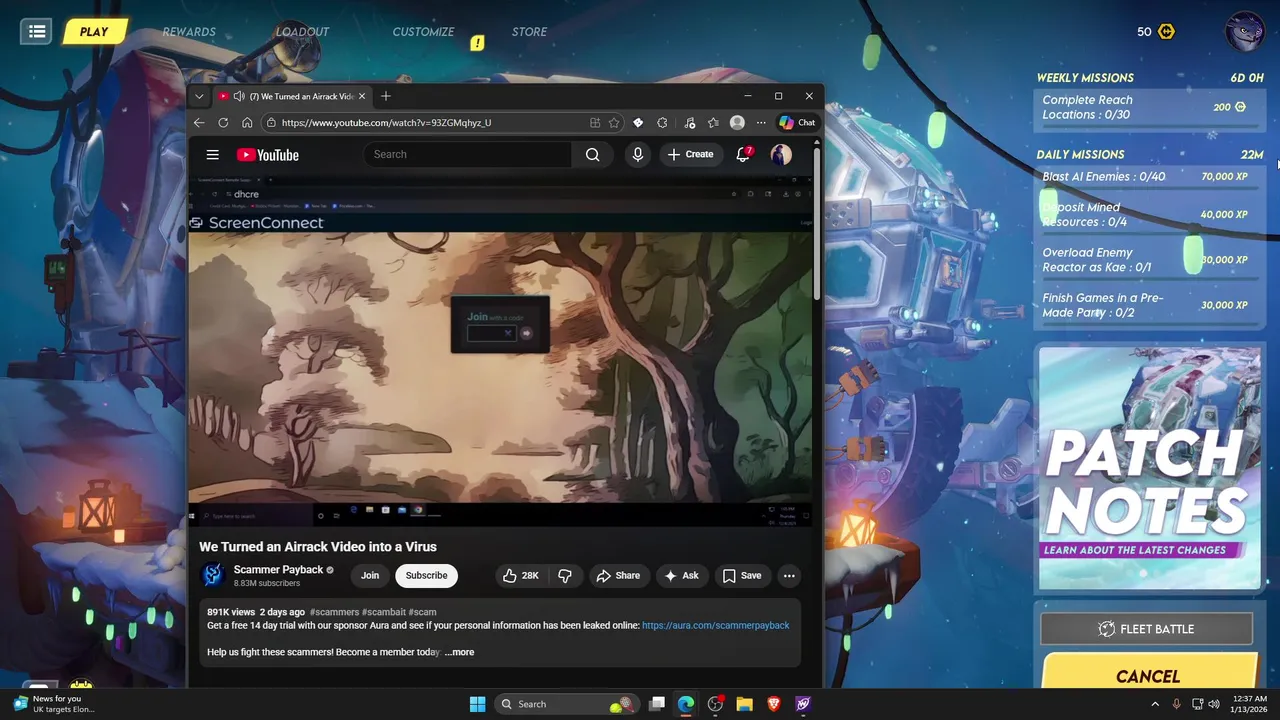1280x720 pixels.
Task: Open the split screen apps icon in address bar
Action: tap(595, 123)
